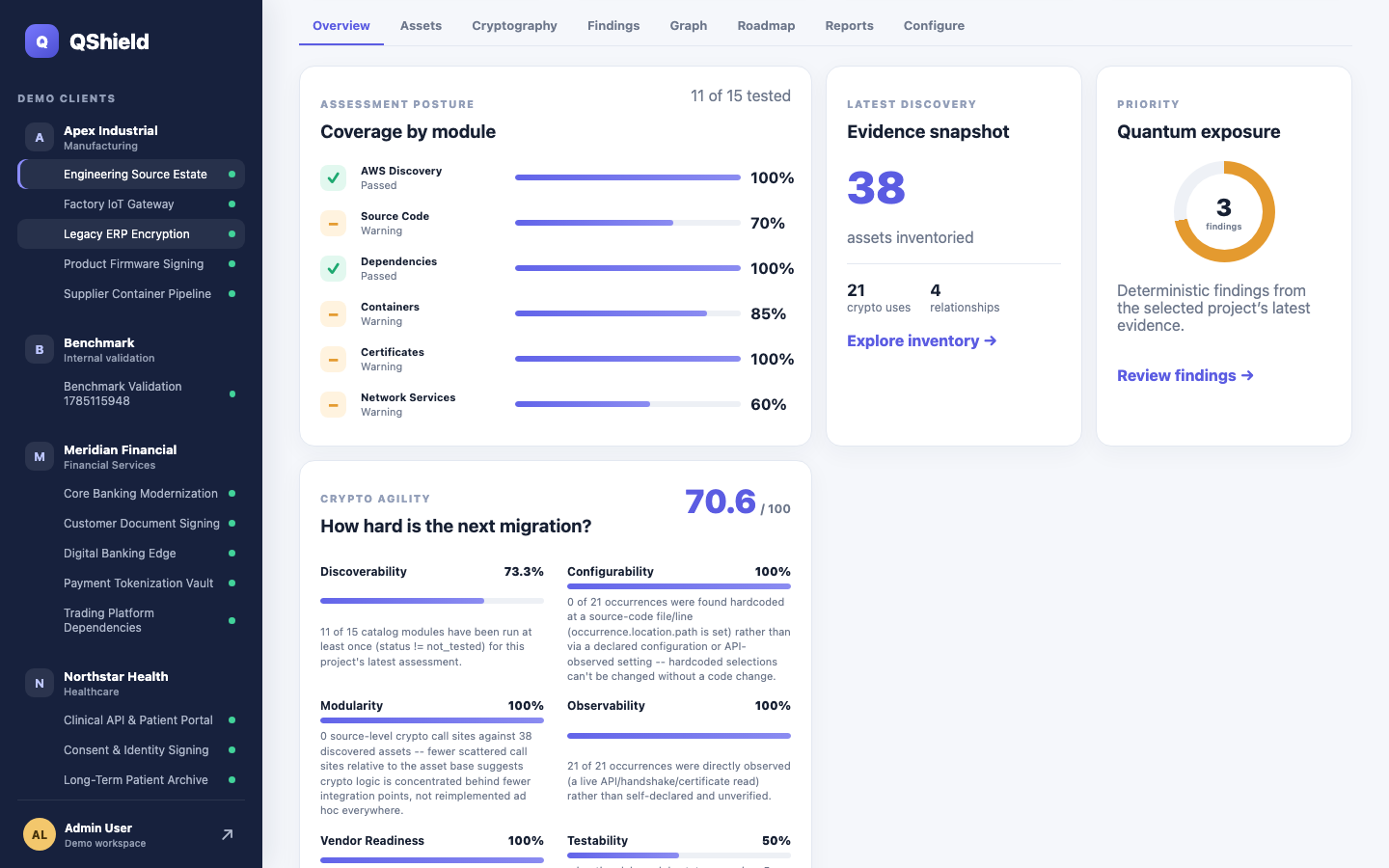1389x868 pixels.
Task: Open Customer Document Signing project
Action: pos(131,524)
